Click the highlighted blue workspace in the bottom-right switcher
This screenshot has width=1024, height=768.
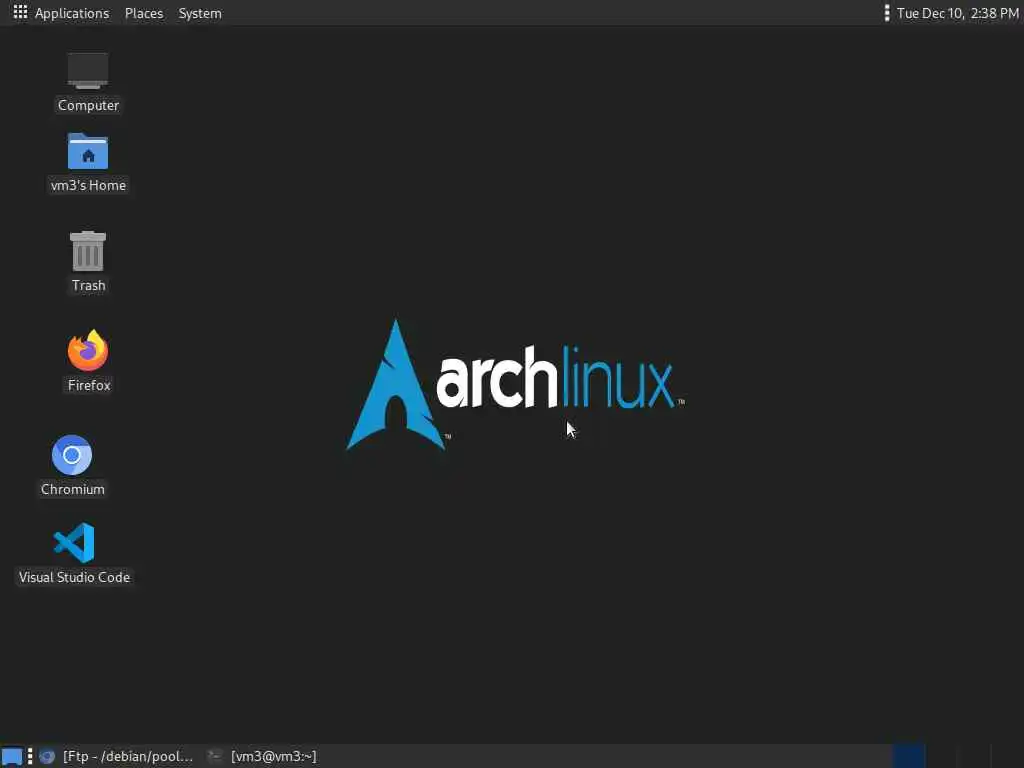coord(908,756)
